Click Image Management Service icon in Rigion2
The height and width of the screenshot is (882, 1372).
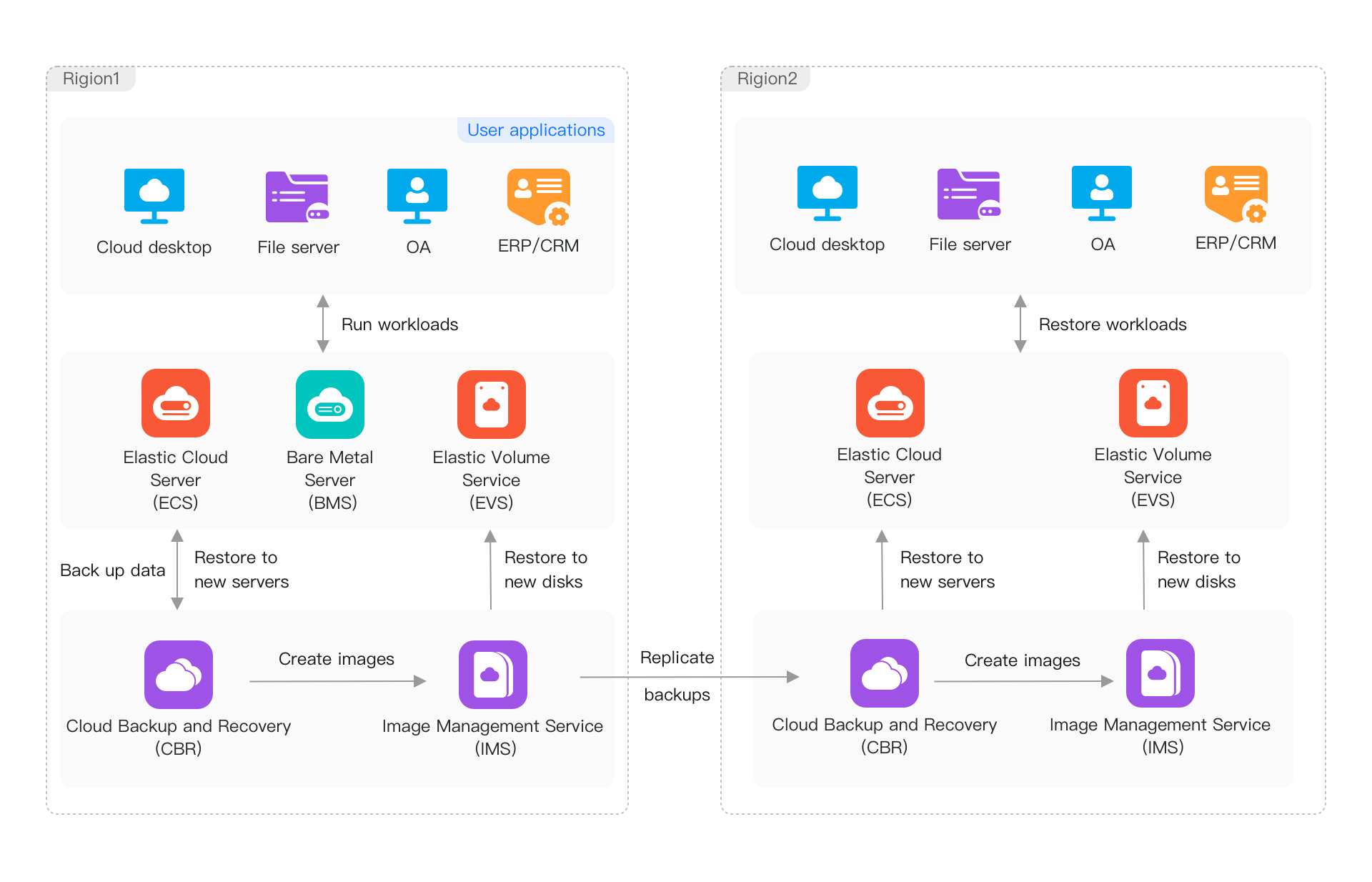click(1160, 673)
